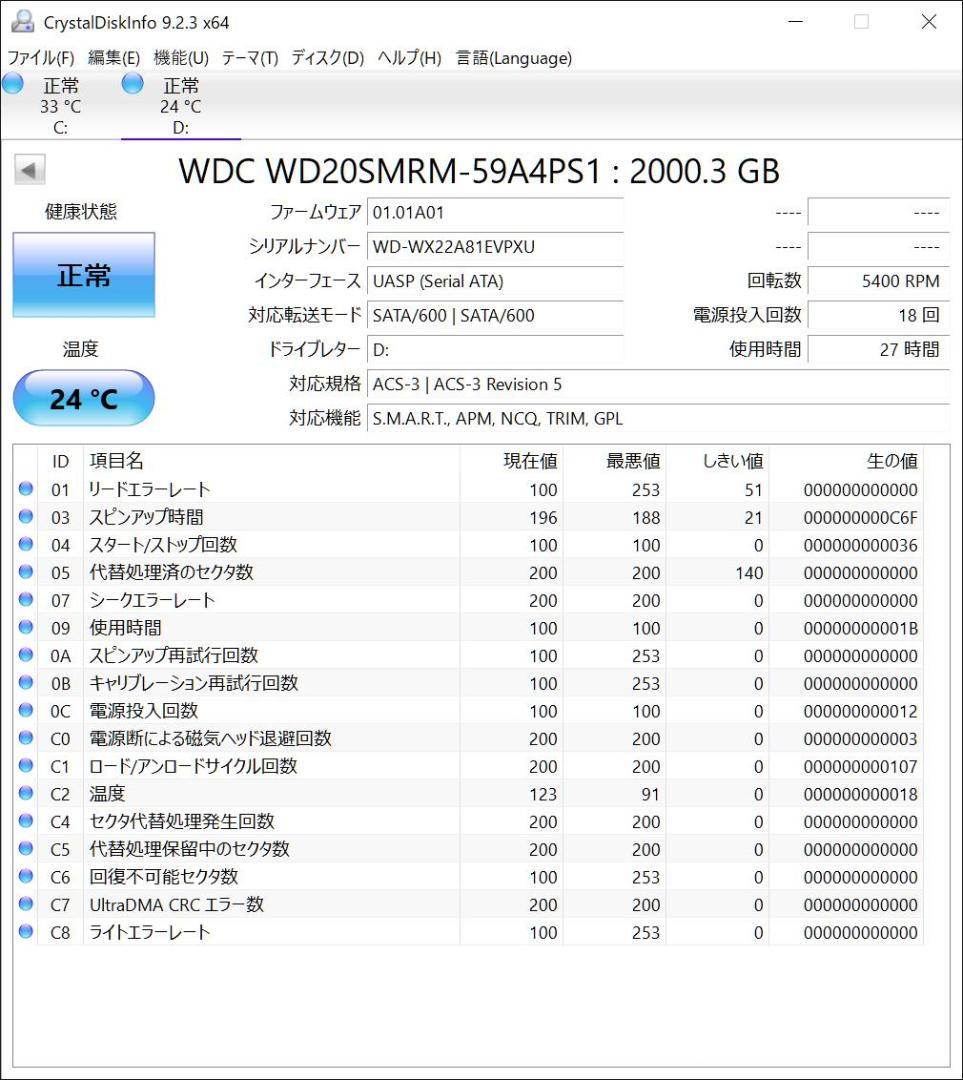
Task: Click raw value 00000000001B
Action: point(860,628)
